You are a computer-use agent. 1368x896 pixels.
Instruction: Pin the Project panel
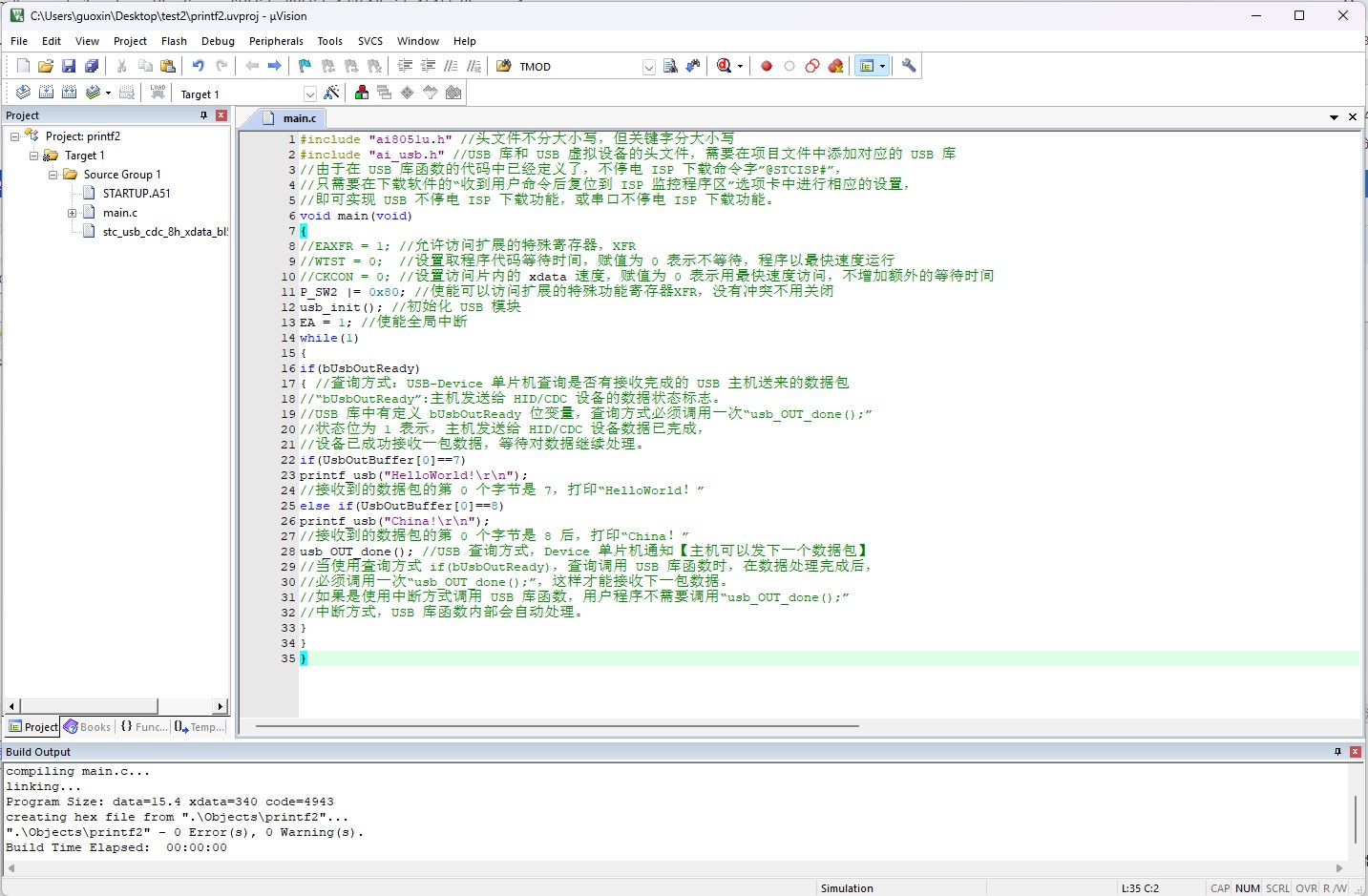pyautogui.click(x=203, y=115)
